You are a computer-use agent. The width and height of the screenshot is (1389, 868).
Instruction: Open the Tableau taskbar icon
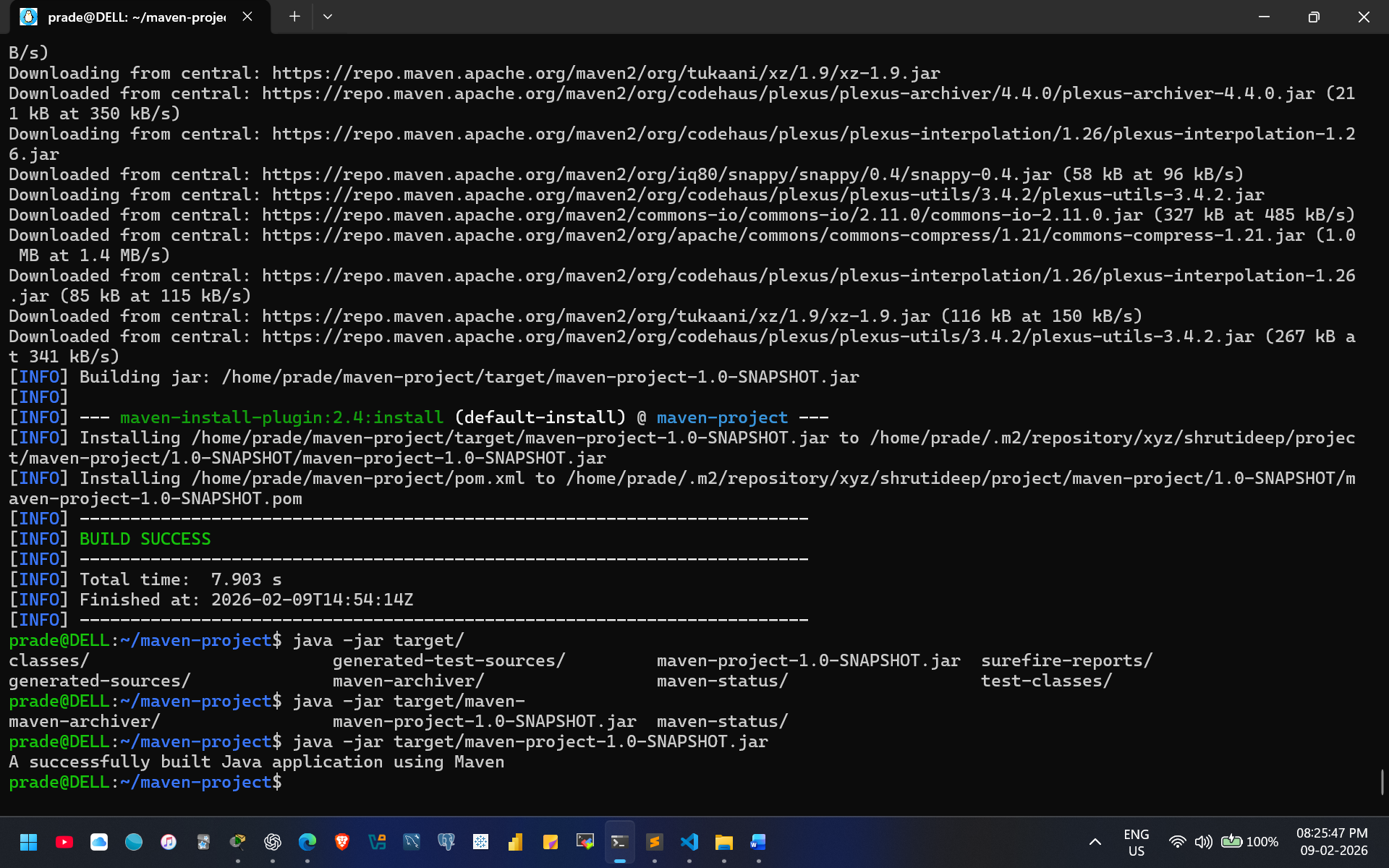click(481, 842)
